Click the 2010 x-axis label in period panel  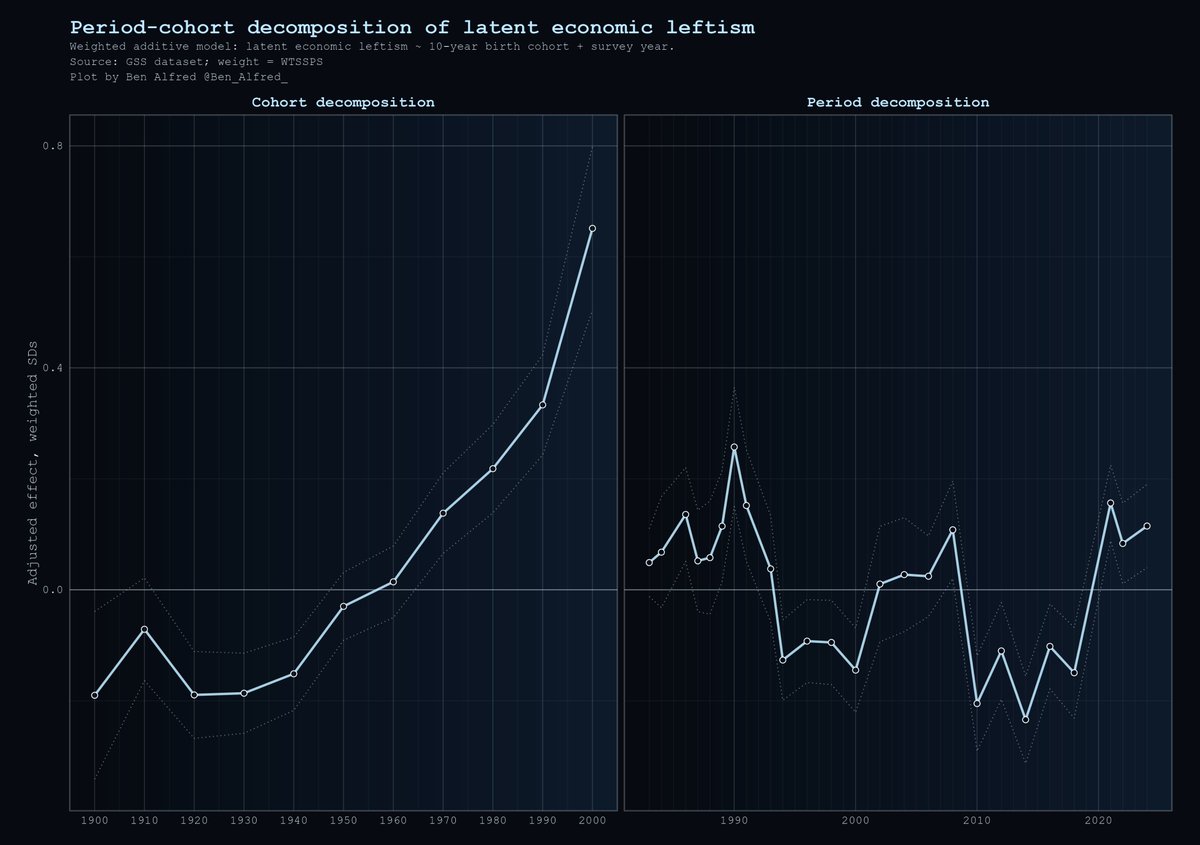977,820
